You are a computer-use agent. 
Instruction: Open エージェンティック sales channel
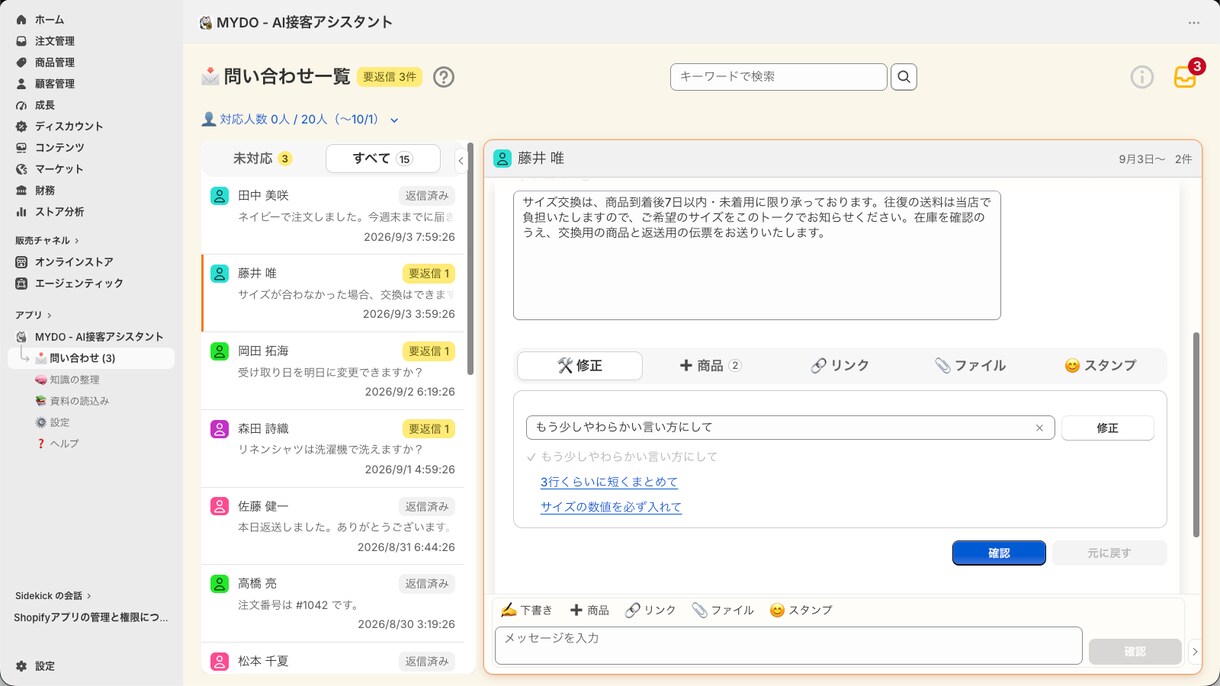(79, 283)
